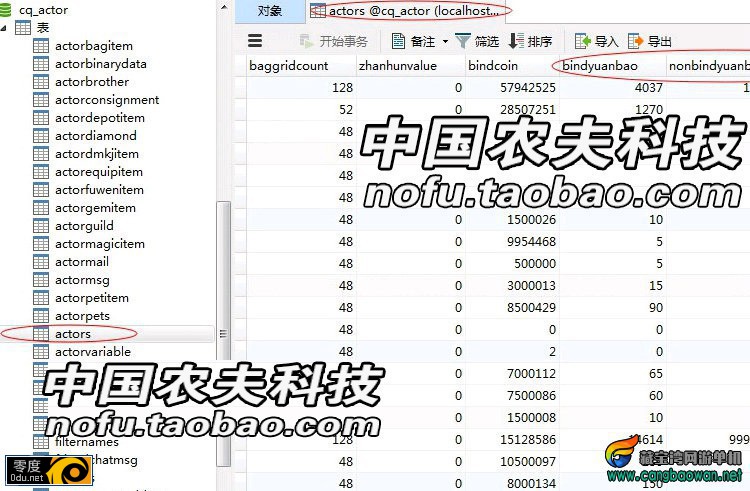Click the 排序 sort button
This screenshot has height=491, width=750.
pos(530,41)
